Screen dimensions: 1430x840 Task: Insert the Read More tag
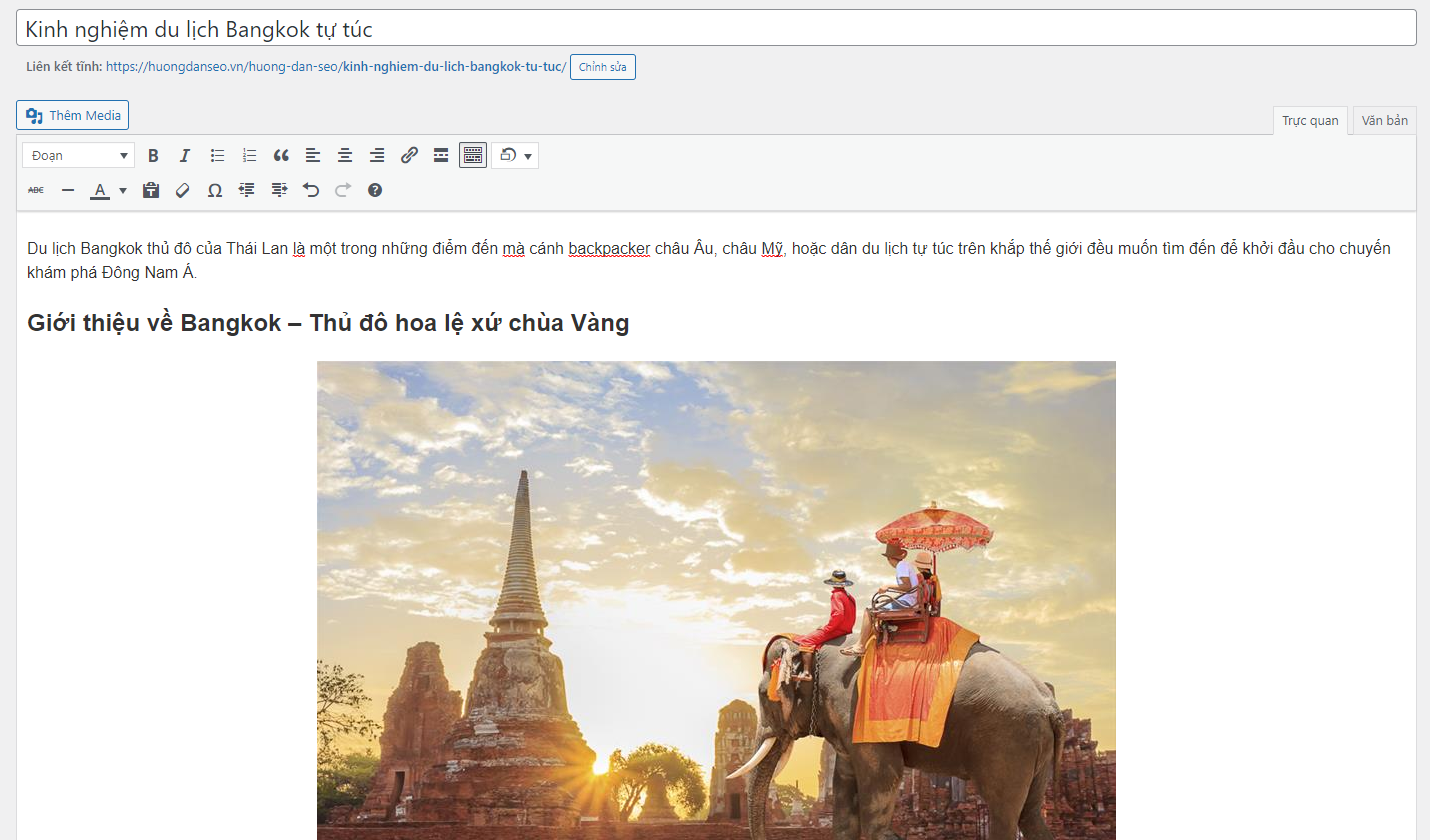[x=441, y=155]
